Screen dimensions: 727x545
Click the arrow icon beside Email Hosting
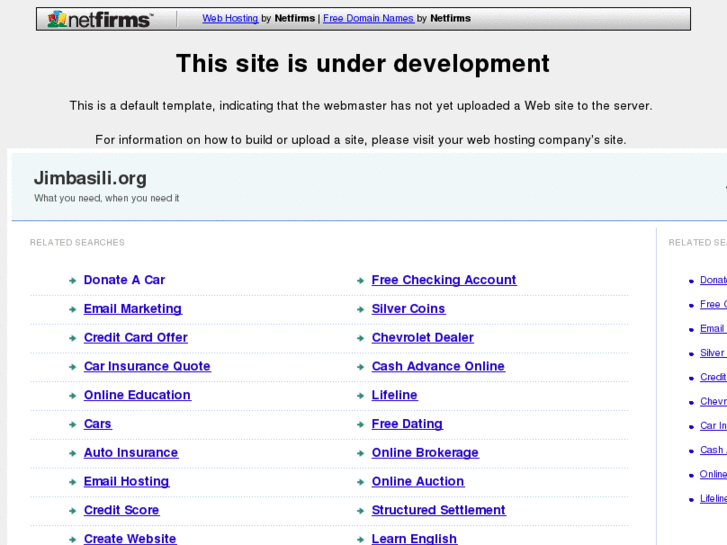click(x=72, y=482)
